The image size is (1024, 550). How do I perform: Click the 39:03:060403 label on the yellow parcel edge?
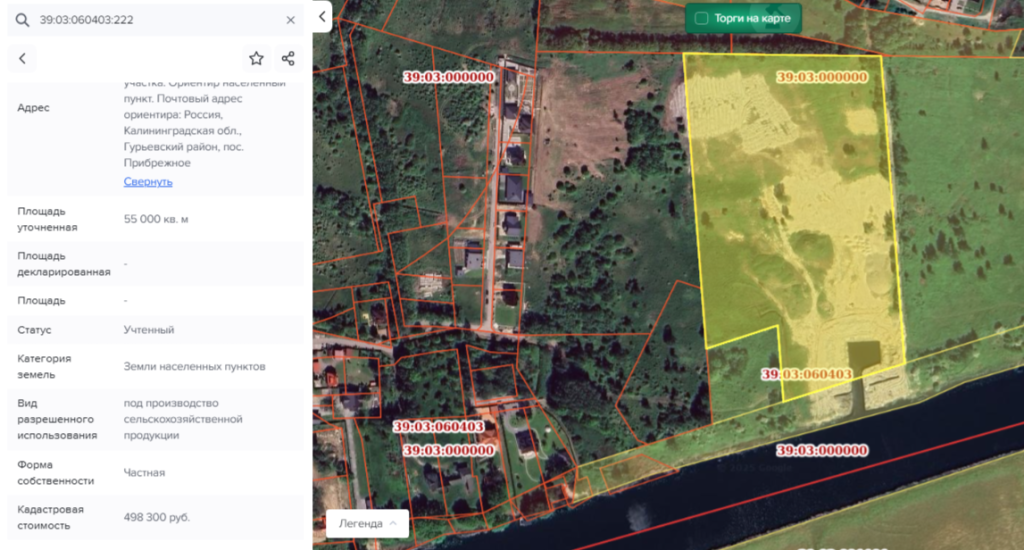pos(806,374)
